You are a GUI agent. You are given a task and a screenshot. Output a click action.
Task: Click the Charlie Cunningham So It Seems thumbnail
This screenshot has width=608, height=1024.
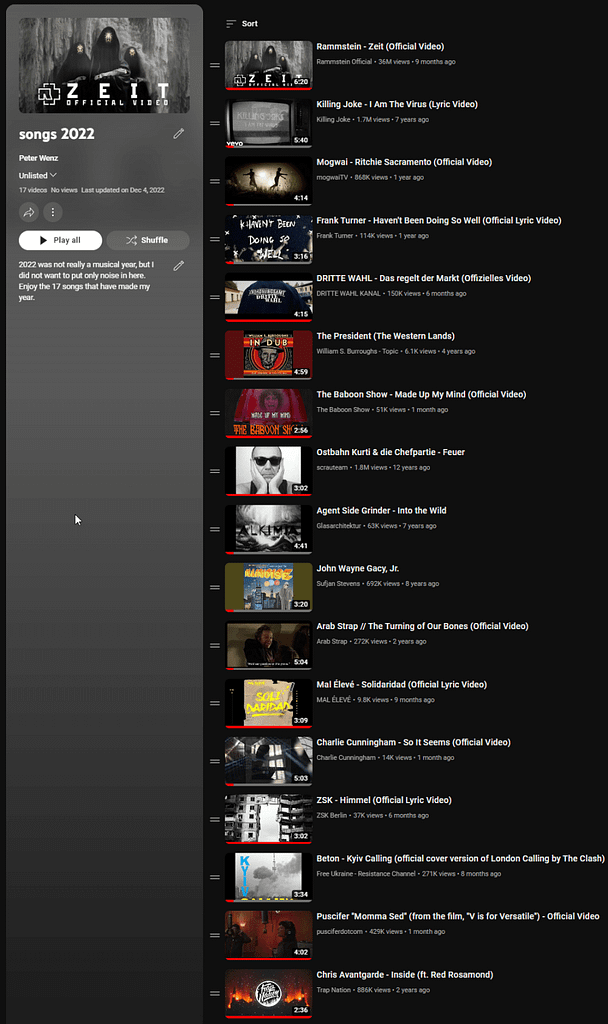click(x=268, y=761)
